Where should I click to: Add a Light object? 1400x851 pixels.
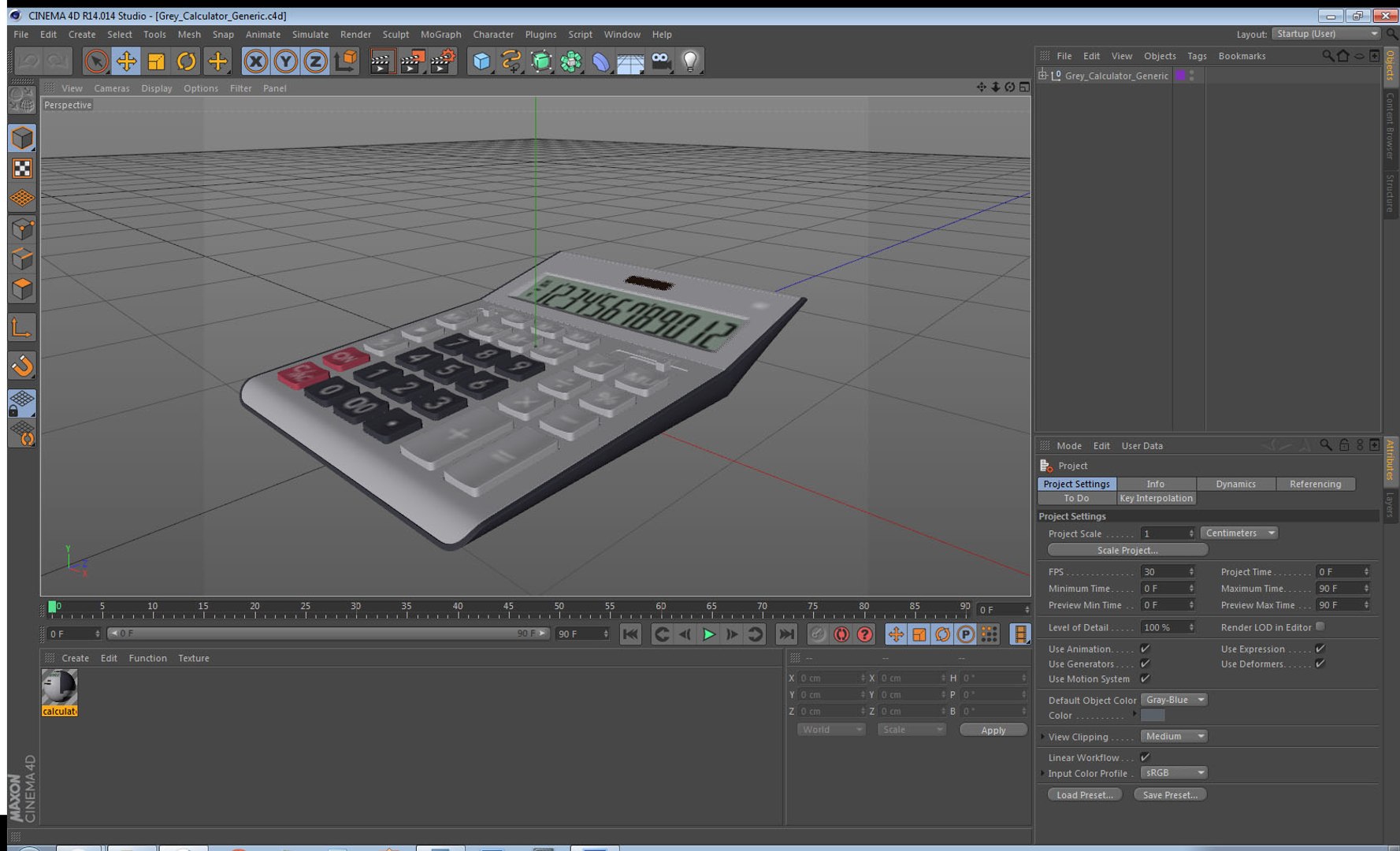(690, 61)
